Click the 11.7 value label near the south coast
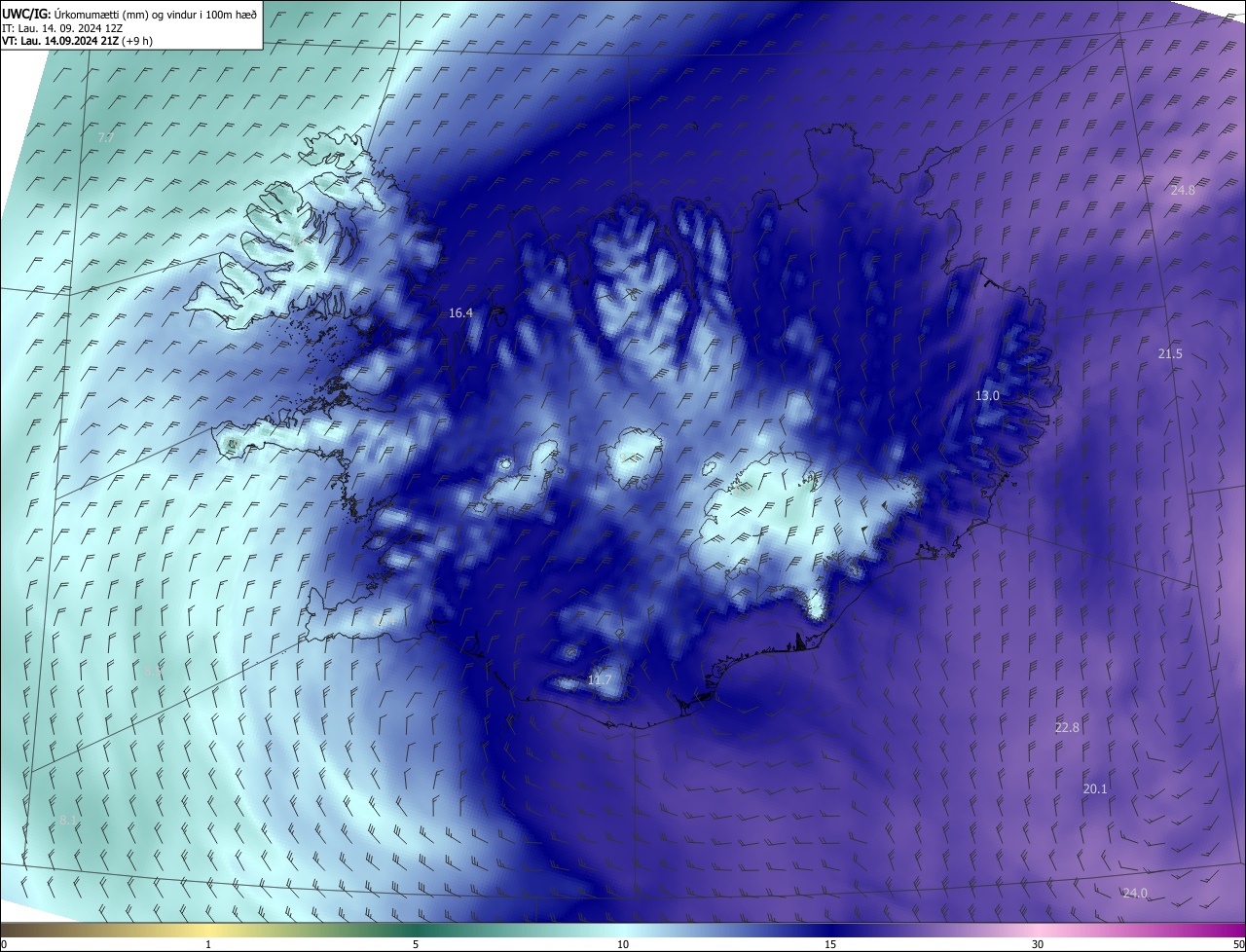 click(600, 680)
